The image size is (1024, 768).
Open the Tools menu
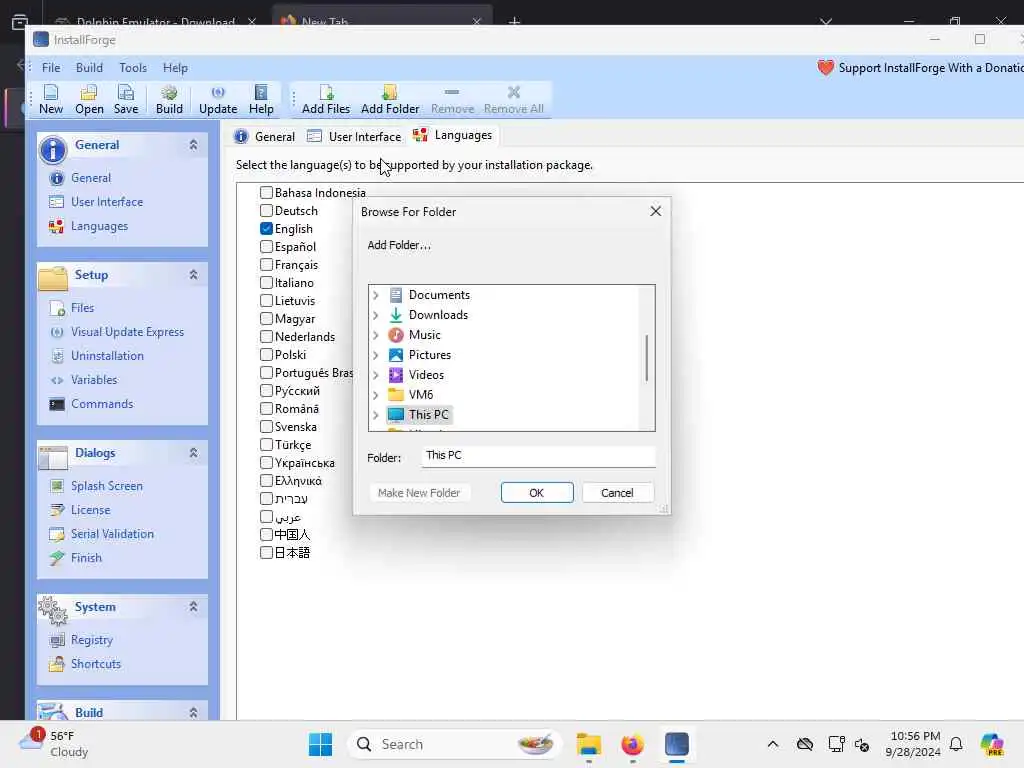coord(133,67)
